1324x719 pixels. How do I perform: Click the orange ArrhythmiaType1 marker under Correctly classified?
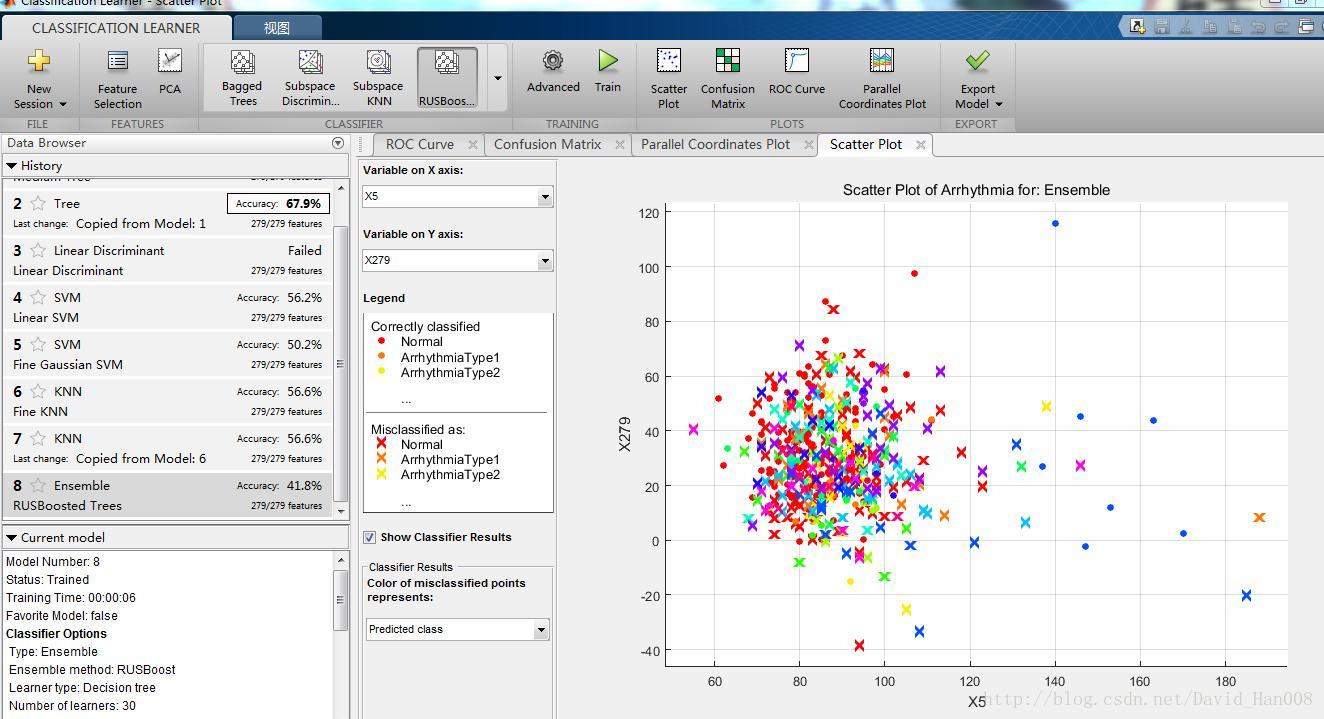click(x=380, y=357)
